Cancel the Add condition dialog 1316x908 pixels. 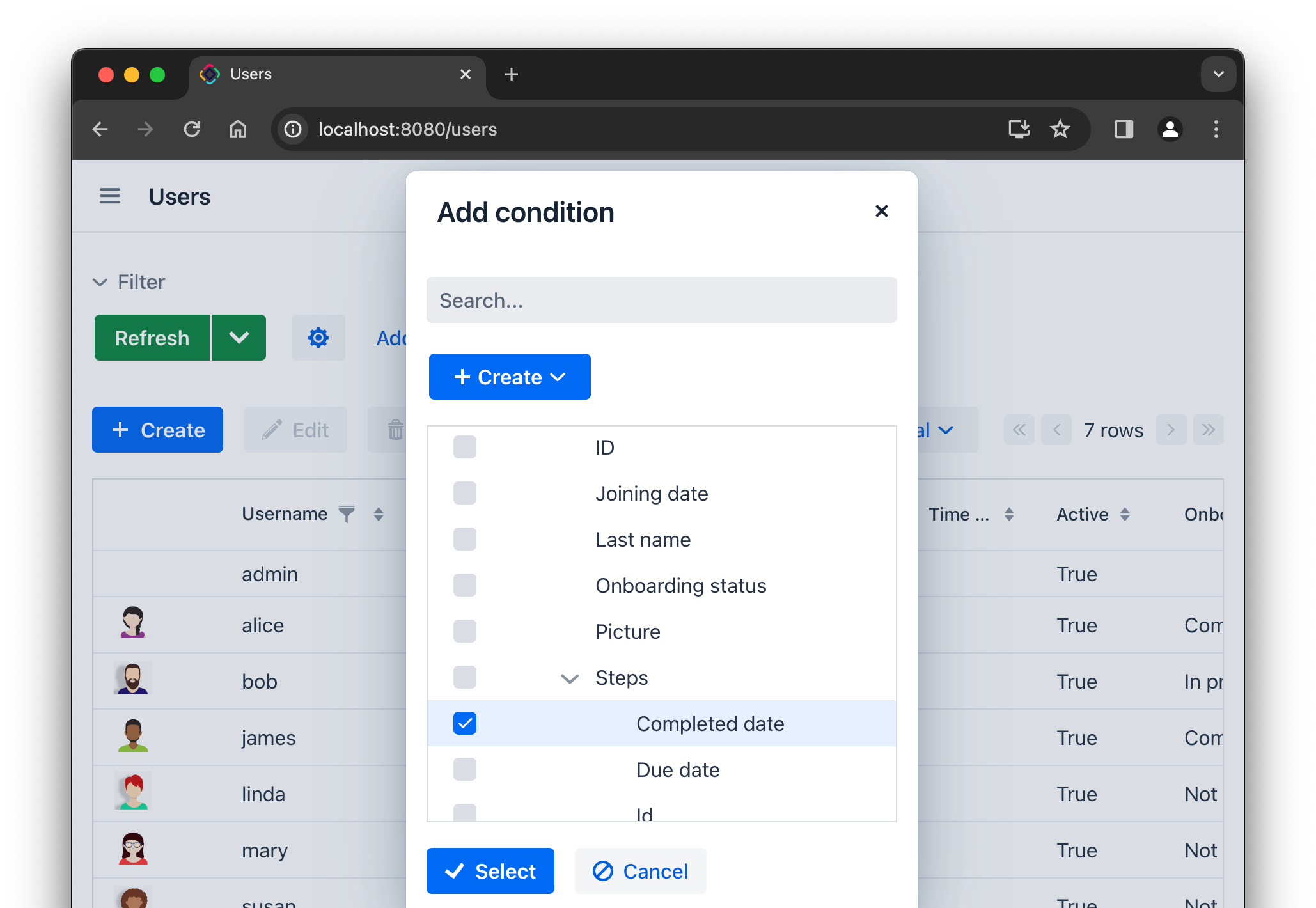tap(640, 870)
